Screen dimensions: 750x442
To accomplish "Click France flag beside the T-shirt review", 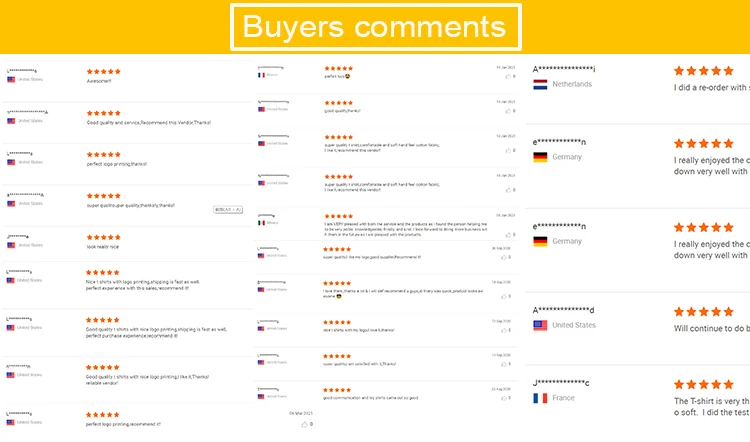I will (540, 397).
